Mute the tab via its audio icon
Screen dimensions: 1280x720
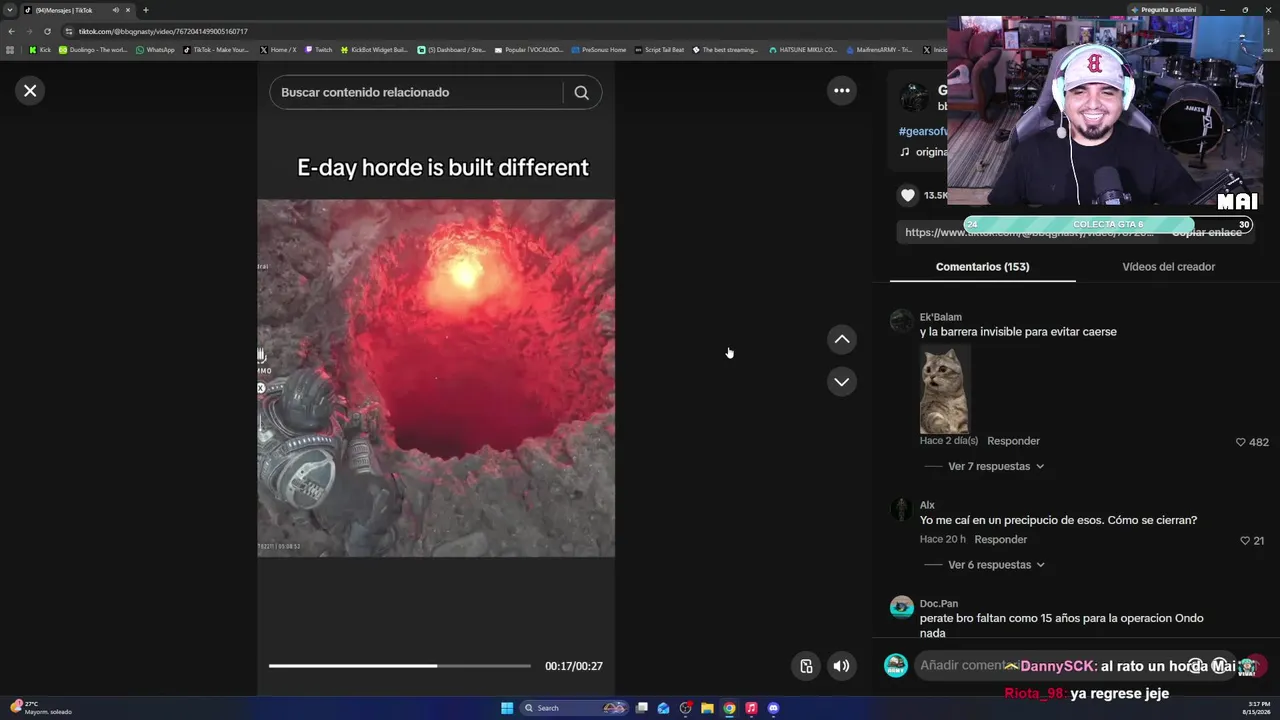[x=115, y=10]
